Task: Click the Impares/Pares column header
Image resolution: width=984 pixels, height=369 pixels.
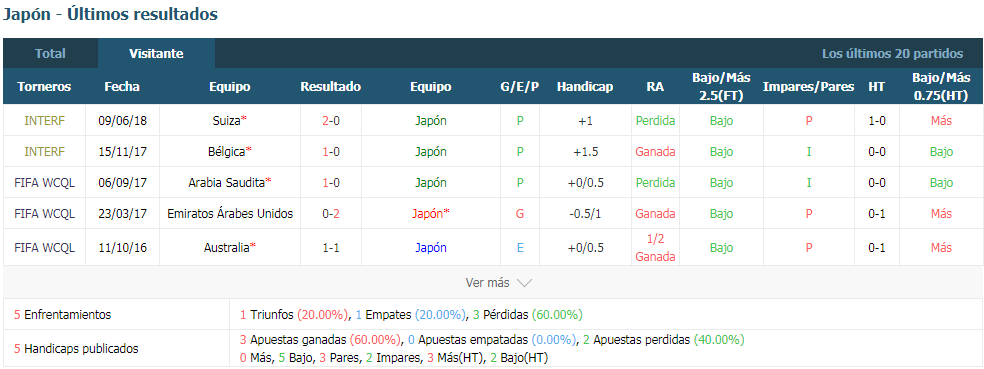Action: pyautogui.click(x=808, y=87)
